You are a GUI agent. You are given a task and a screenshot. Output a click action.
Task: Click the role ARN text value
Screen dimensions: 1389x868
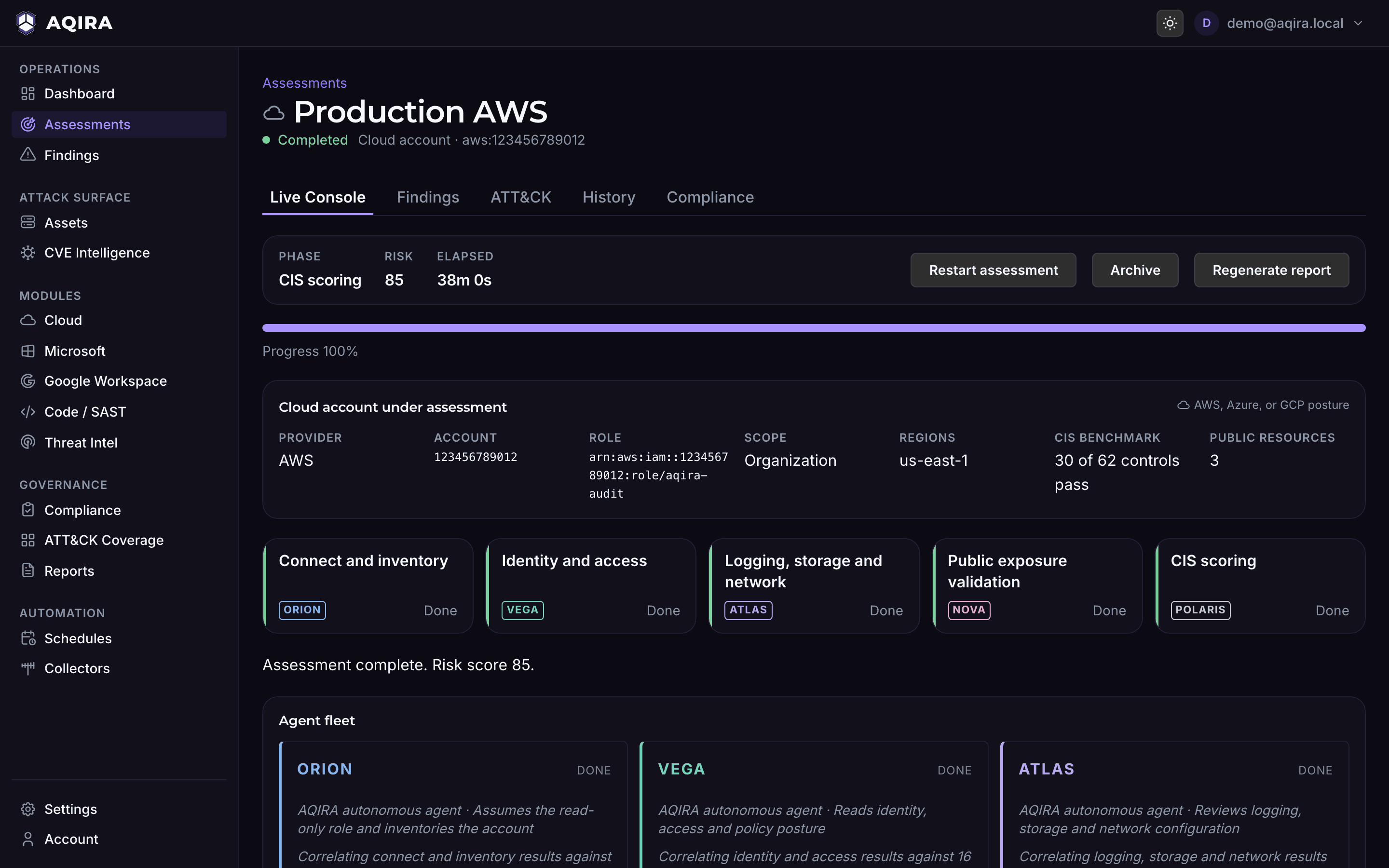[x=658, y=475]
